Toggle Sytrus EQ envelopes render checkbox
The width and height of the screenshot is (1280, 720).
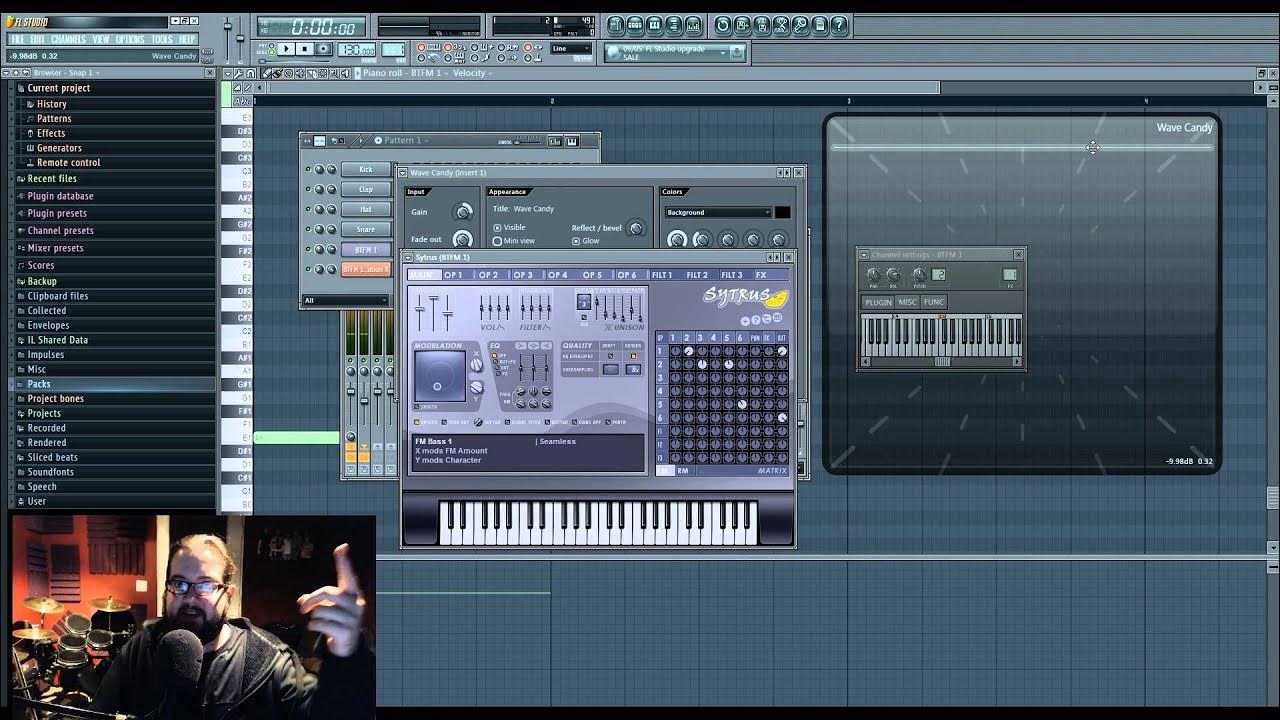633,356
